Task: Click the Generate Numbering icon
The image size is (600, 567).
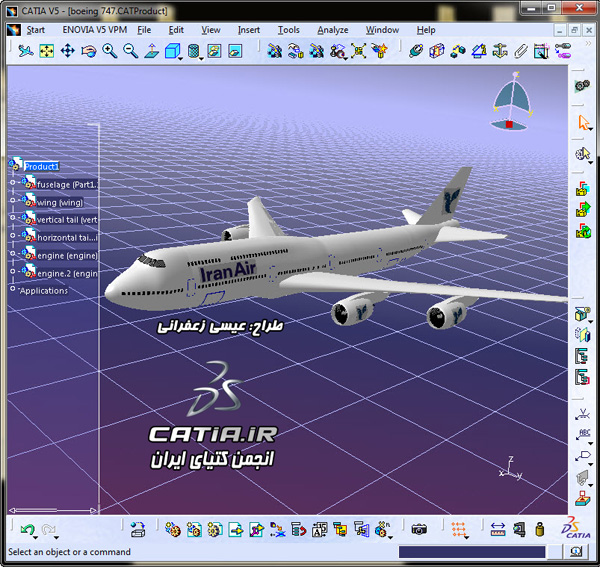Action: [320, 530]
